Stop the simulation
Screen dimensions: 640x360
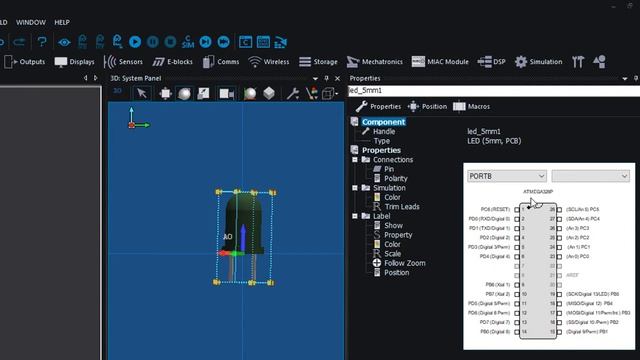170,42
